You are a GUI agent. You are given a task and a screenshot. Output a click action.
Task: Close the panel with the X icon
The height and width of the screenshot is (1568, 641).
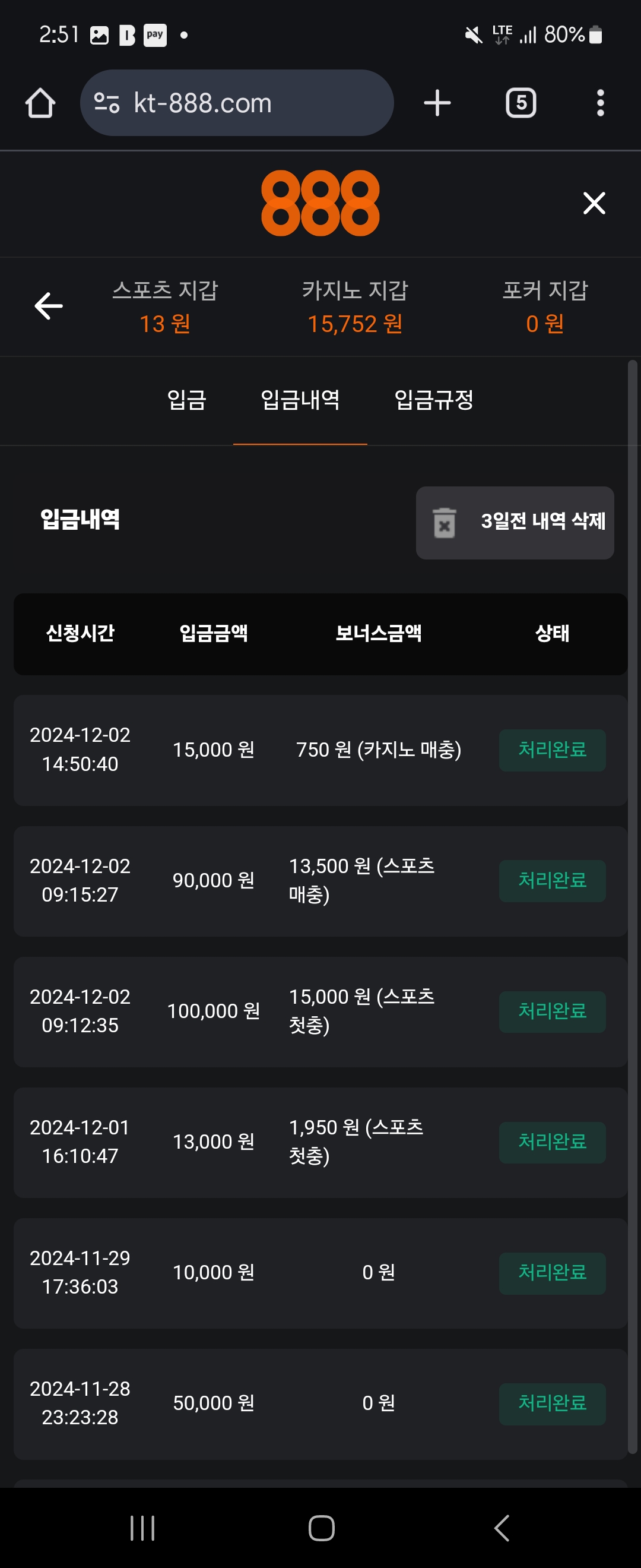click(x=594, y=203)
